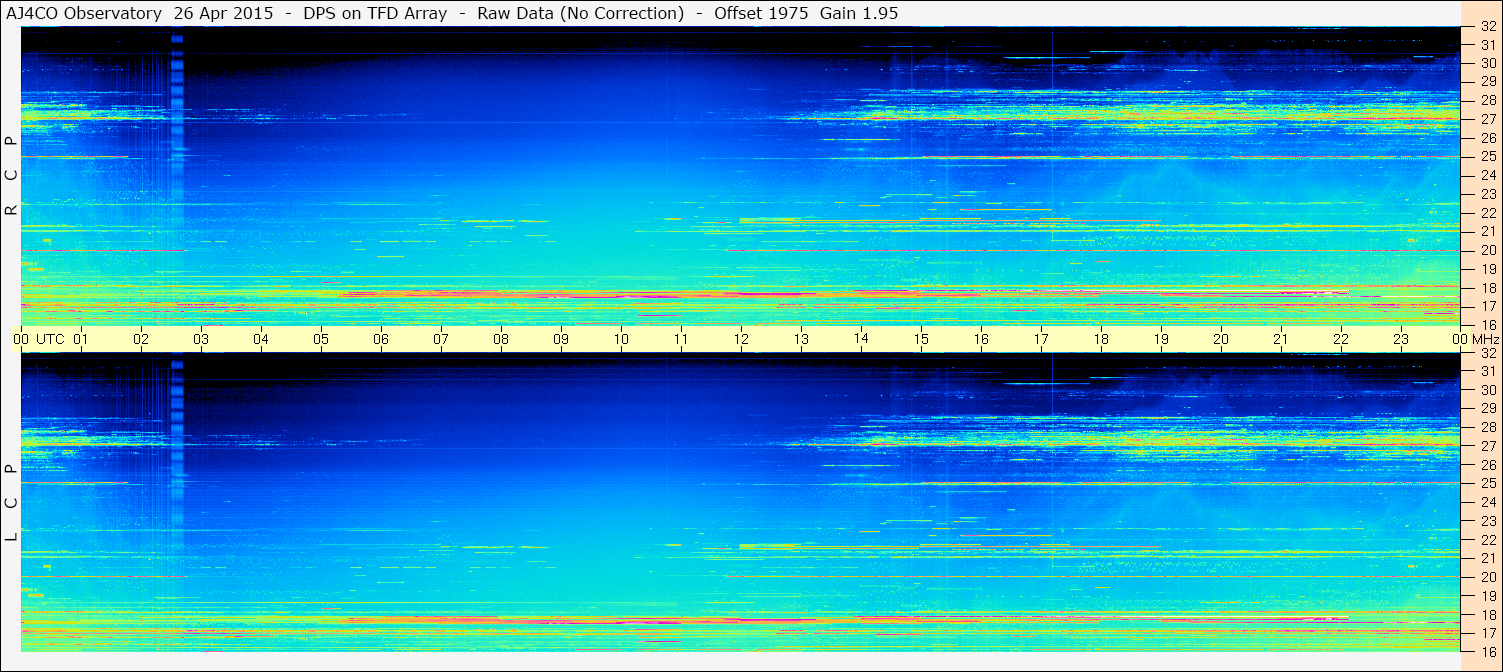The height and width of the screenshot is (672, 1503).
Task: Select the date 26 Apr 2015
Action: [x=224, y=13]
